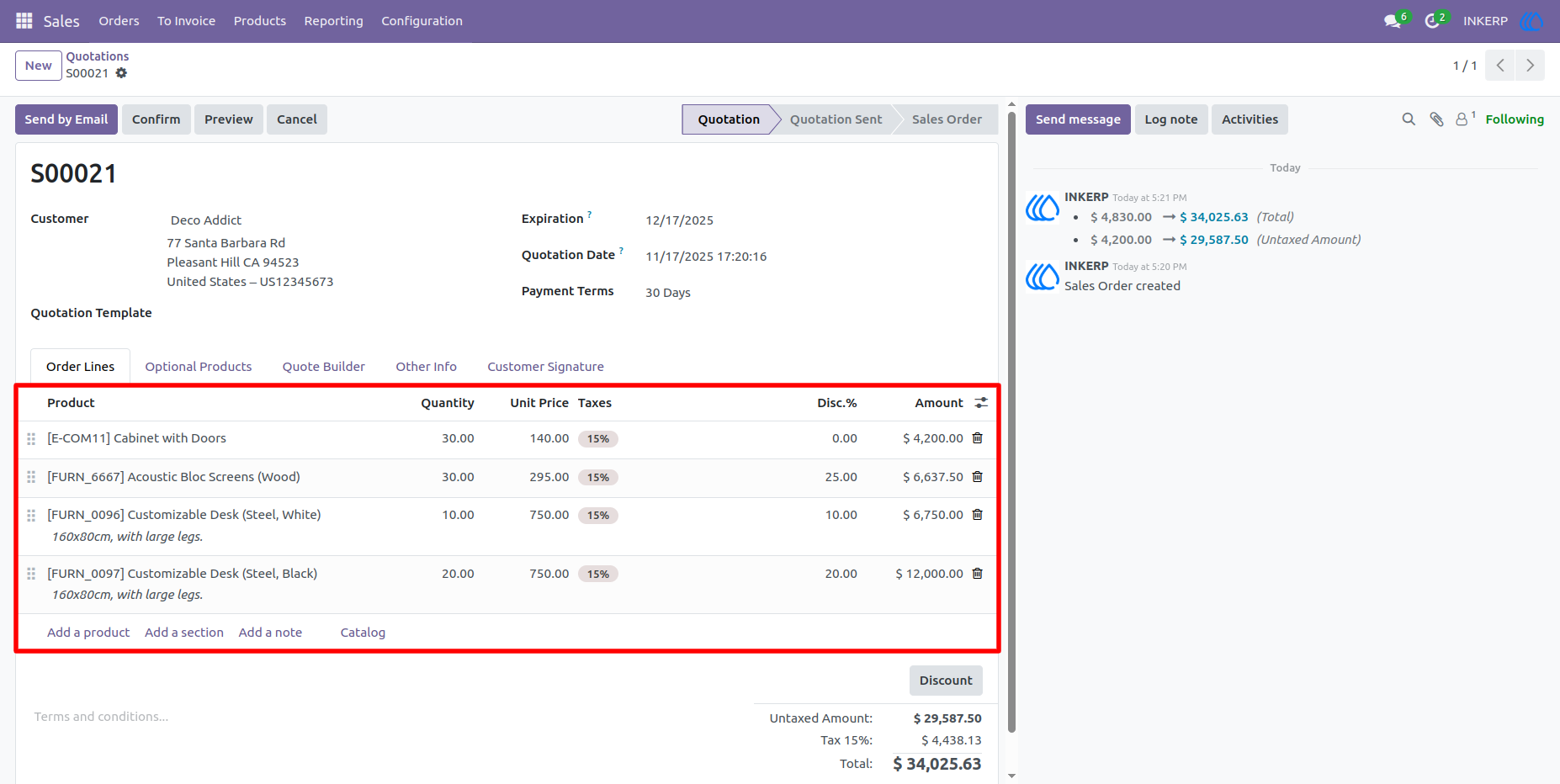Show followers person icon

point(1462,119)
